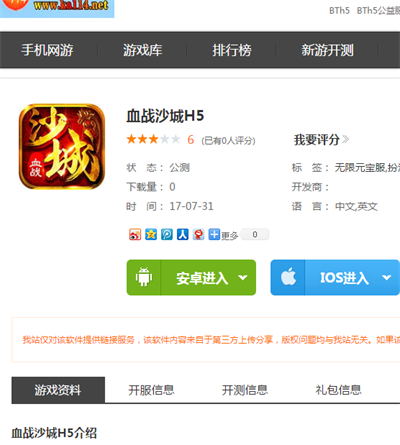
Task: Share to Tencent Weibo icon
Action: pos(167,234)
